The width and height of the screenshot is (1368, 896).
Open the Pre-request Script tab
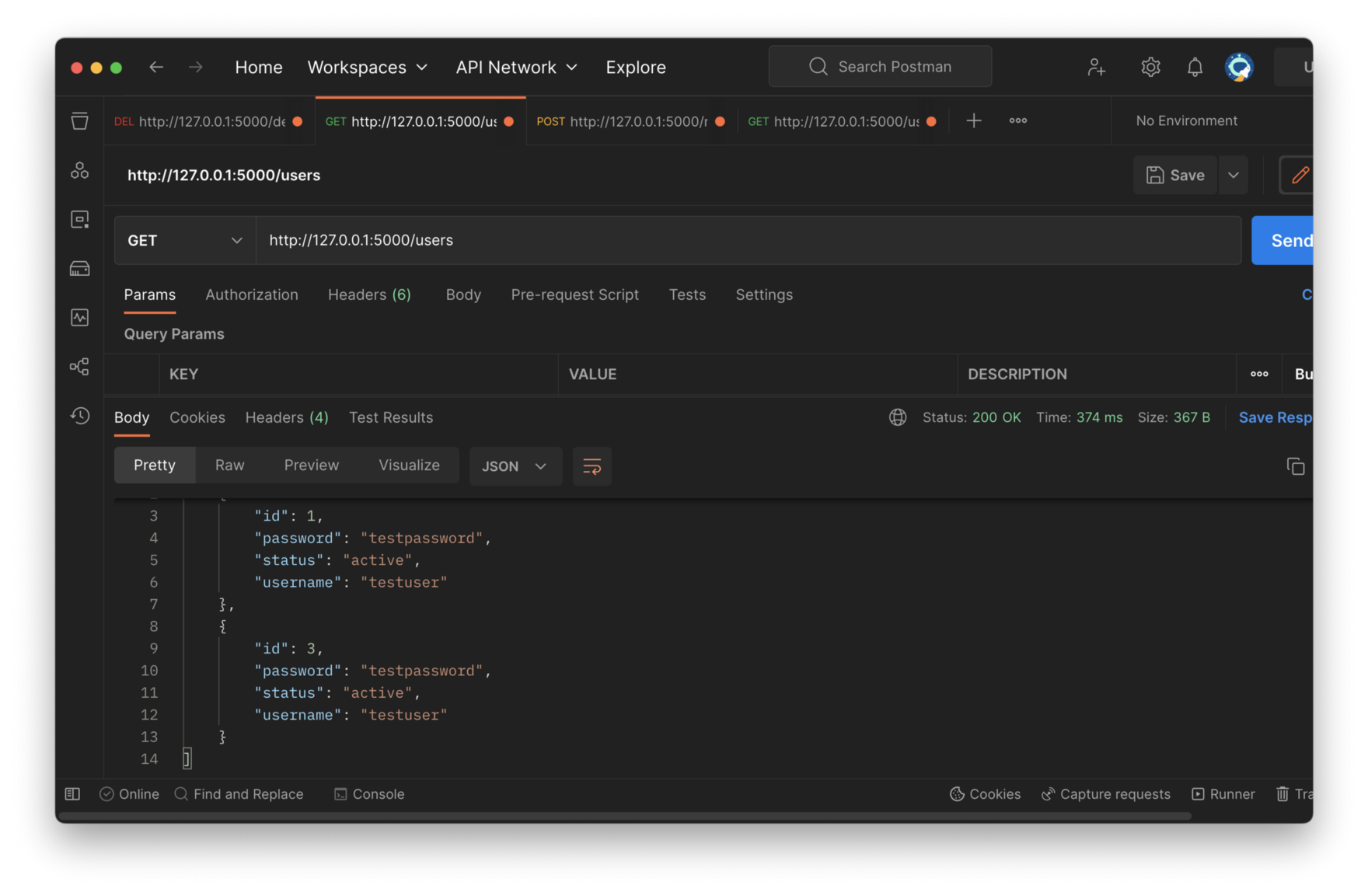[574, 295]
